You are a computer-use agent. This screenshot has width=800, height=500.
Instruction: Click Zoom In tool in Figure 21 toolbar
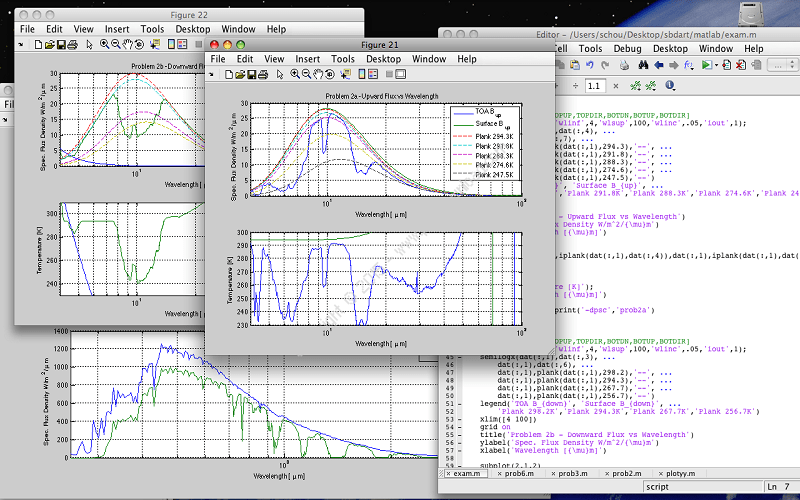(295, 74)
